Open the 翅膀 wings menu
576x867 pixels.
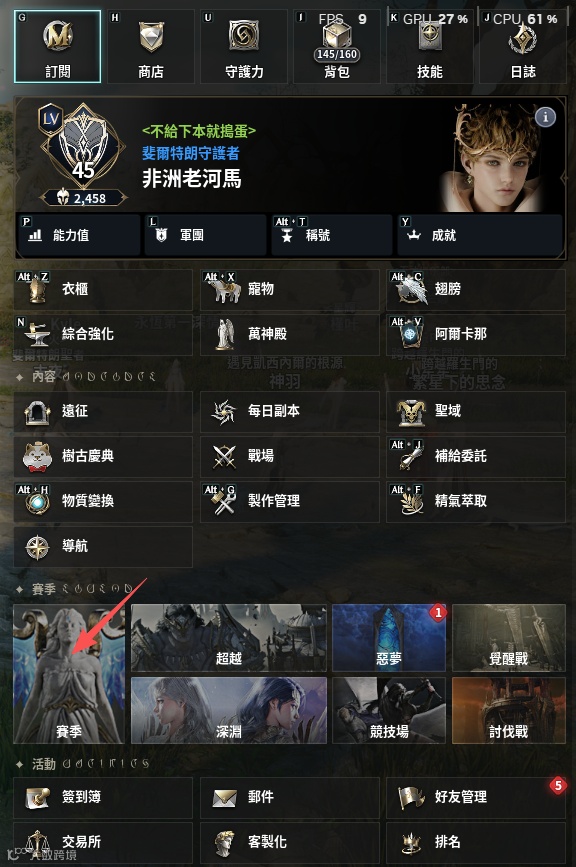pyautogui.click(x=475, y=289)
